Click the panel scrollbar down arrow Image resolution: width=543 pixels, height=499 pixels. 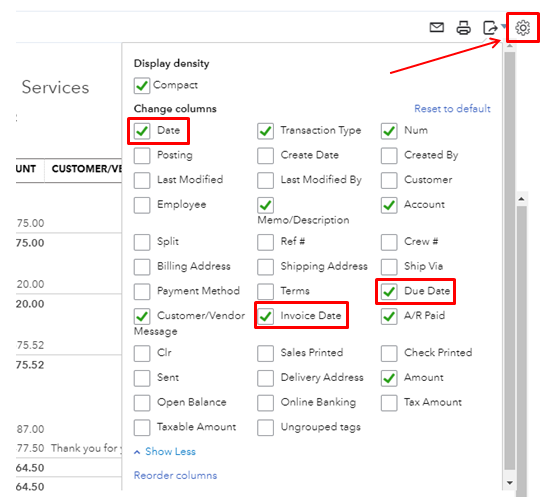coord(509,483)
